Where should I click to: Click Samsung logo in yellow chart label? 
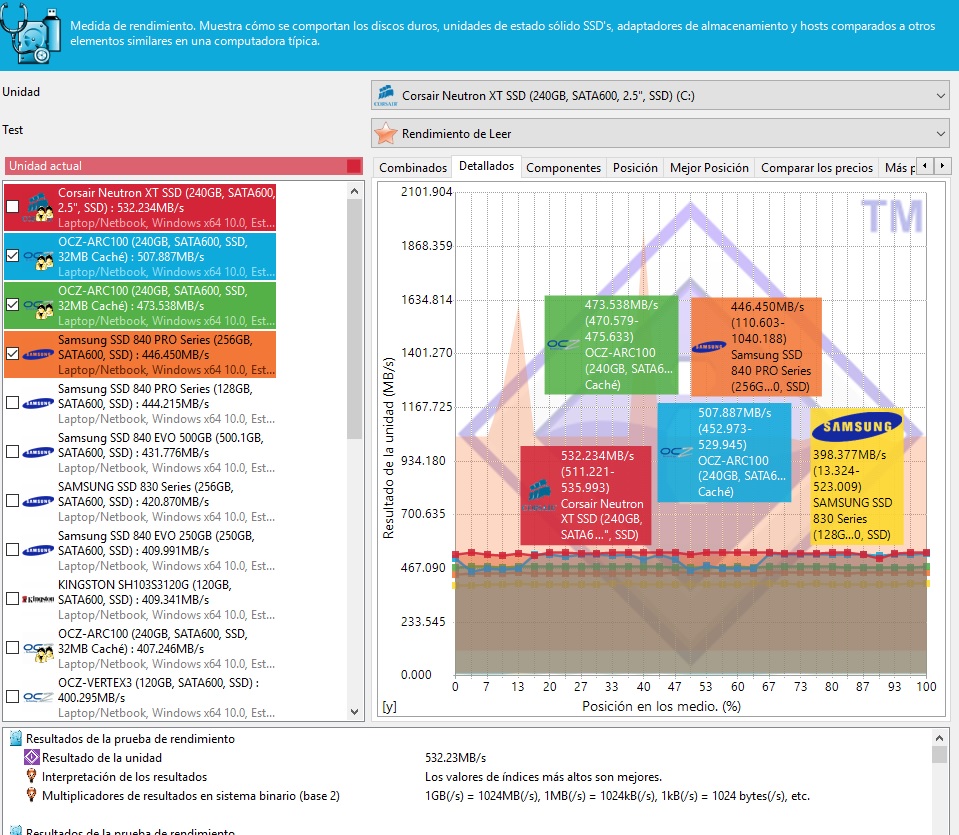tap(857, 426)
